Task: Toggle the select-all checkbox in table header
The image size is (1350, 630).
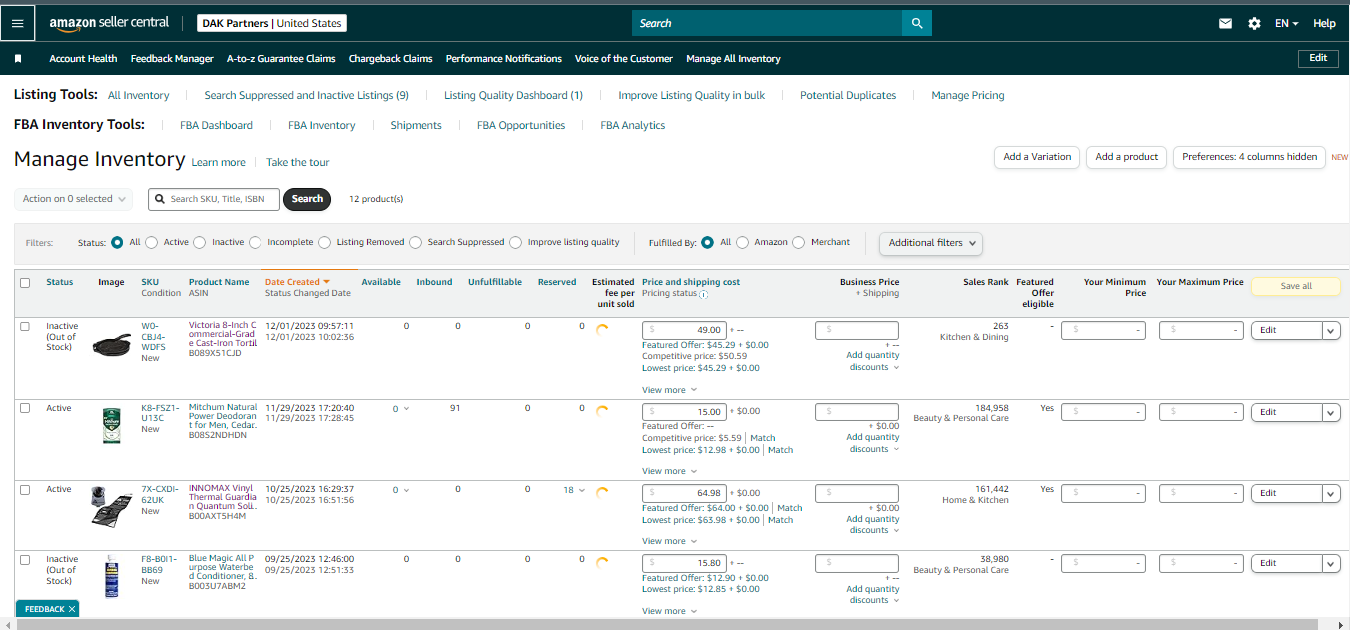Action: coord(25,283)
